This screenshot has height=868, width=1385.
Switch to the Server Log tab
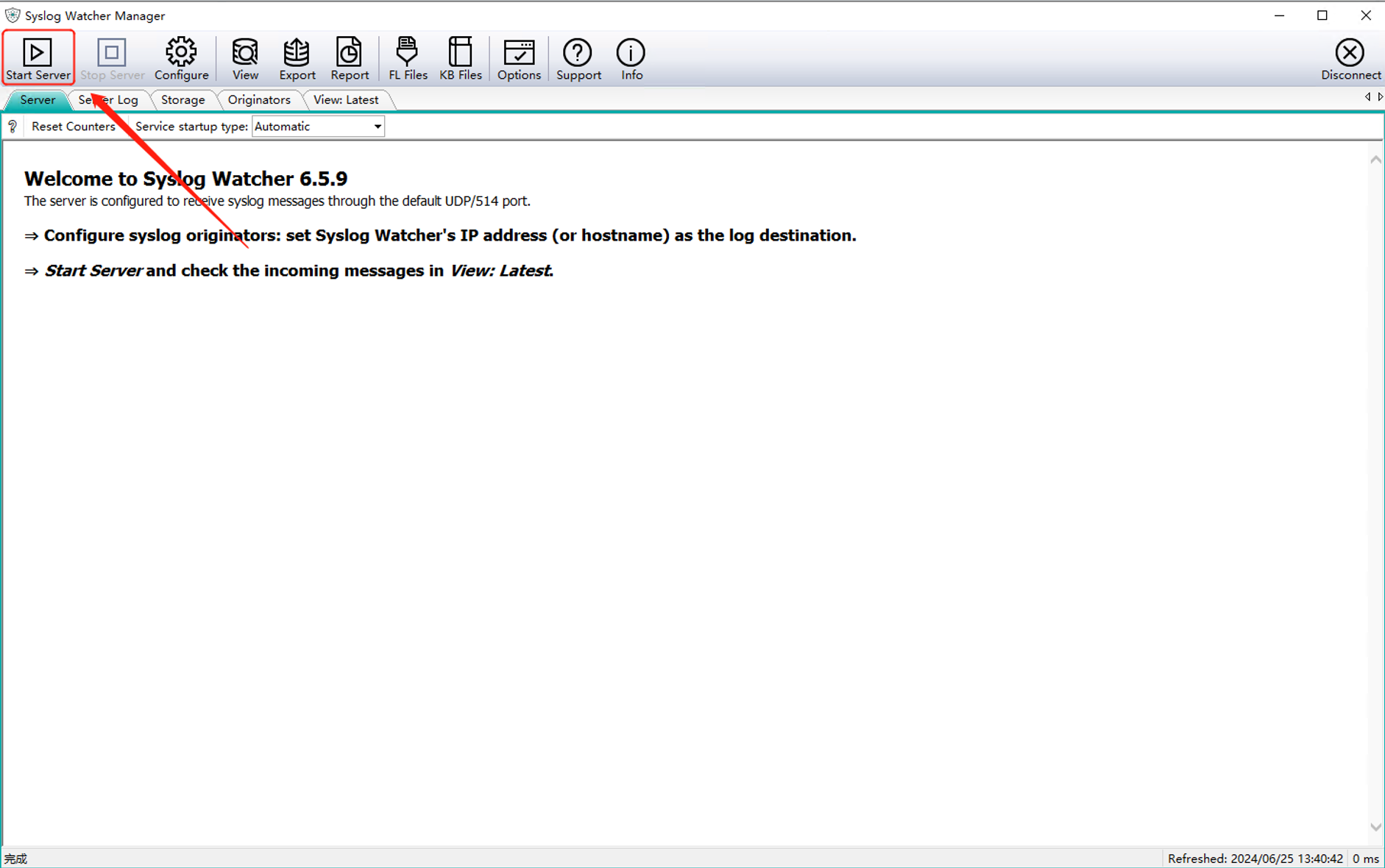(x=108, y=100)
